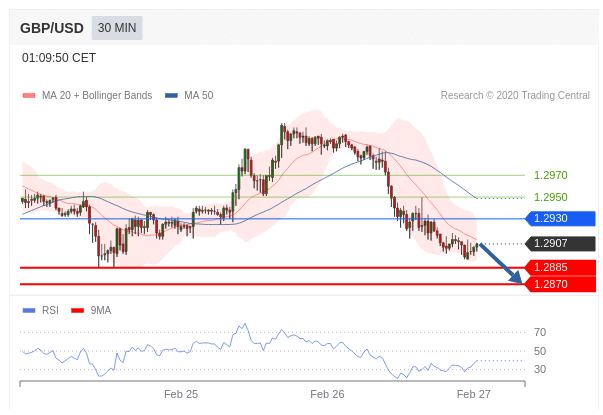Click the RSI legend label

click(50, 310)
